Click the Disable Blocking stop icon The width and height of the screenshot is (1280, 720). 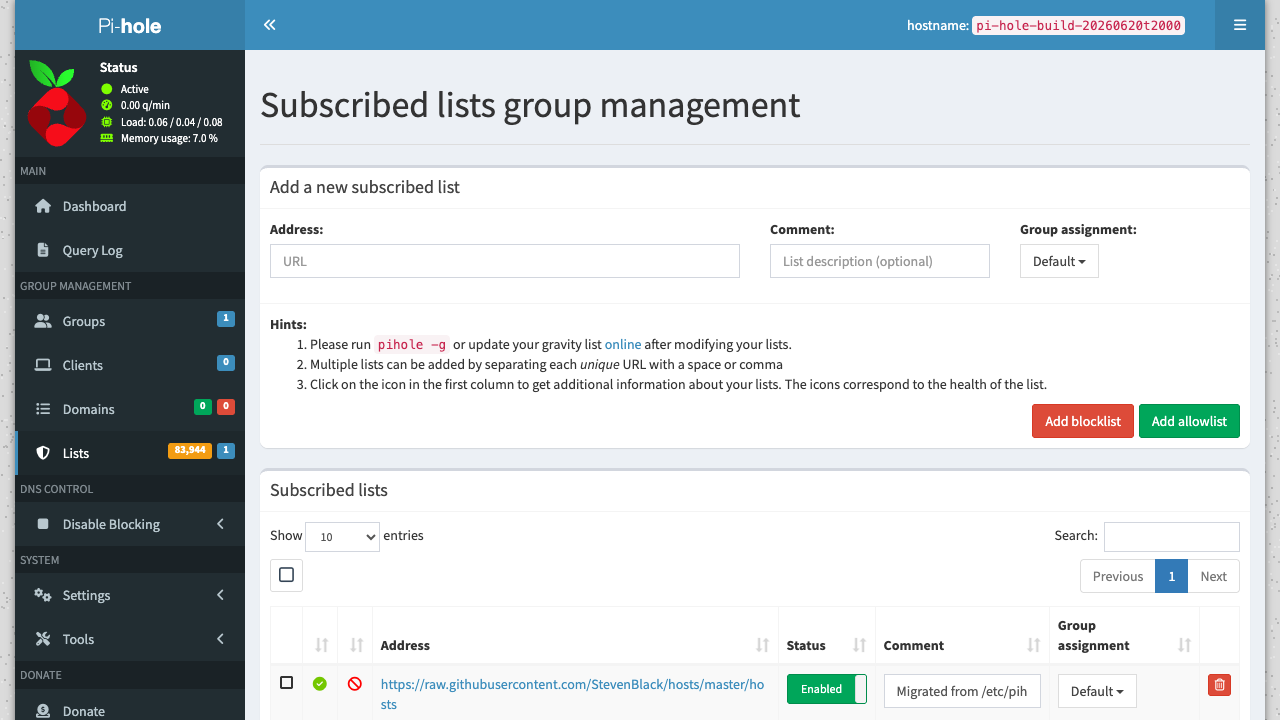pos(43,524)
